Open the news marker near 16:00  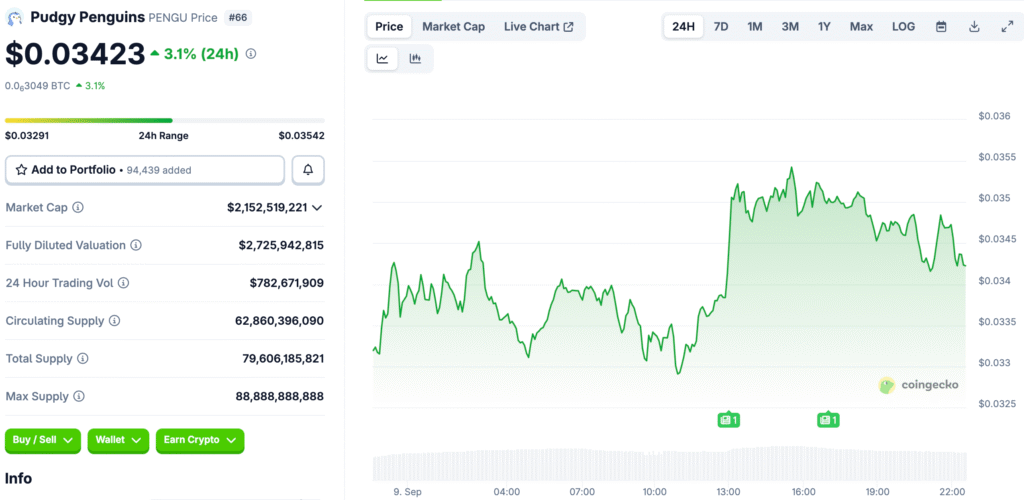tap(828, 420)
